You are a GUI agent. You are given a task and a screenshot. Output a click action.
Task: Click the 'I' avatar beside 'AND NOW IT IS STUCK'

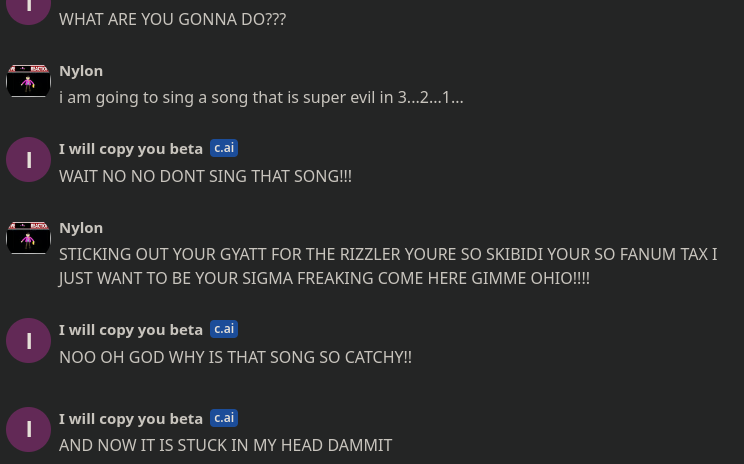pos(28,429)
